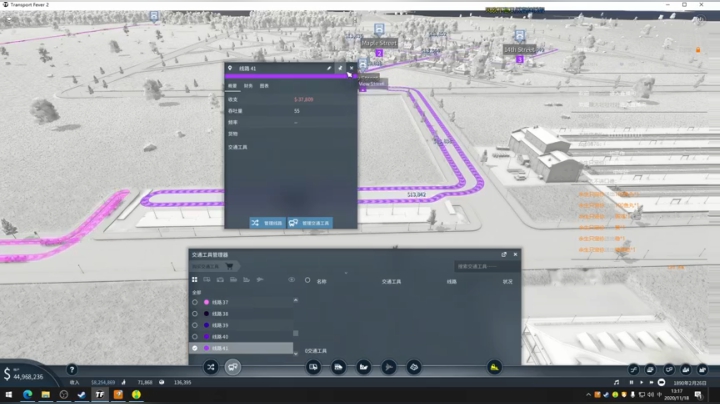Filter vehicle manager by bus icon
Screen dimensions: 720x404
pyautogui.click(x=207, y=280)
